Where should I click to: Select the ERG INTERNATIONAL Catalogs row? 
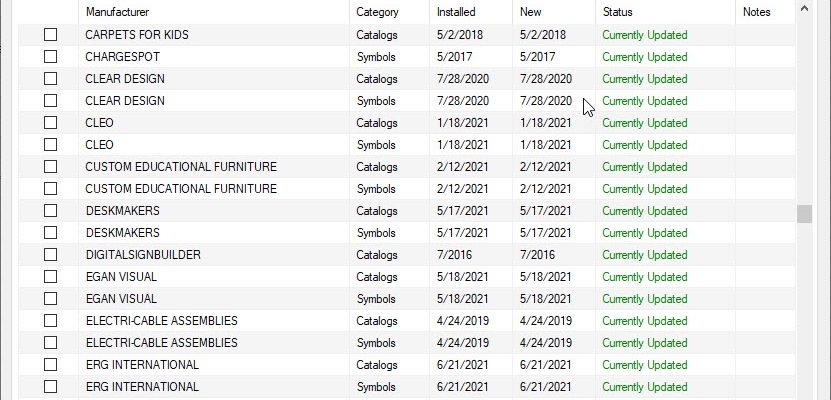(406, 365)
